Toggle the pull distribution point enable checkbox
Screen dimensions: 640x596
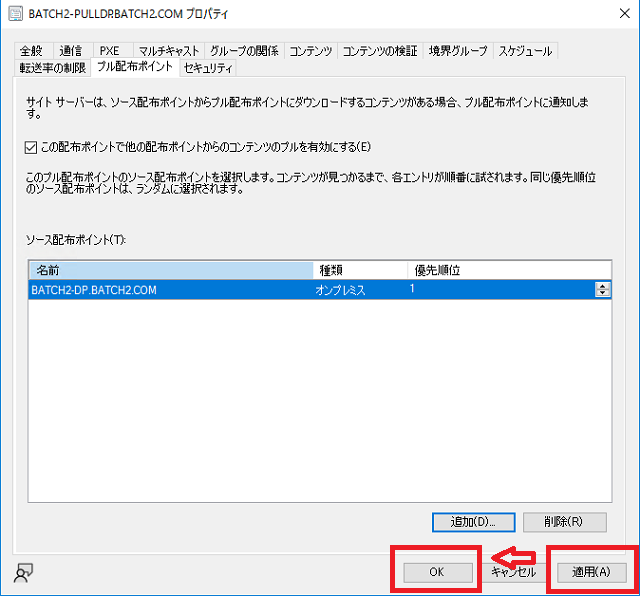[x=30, y=148]
